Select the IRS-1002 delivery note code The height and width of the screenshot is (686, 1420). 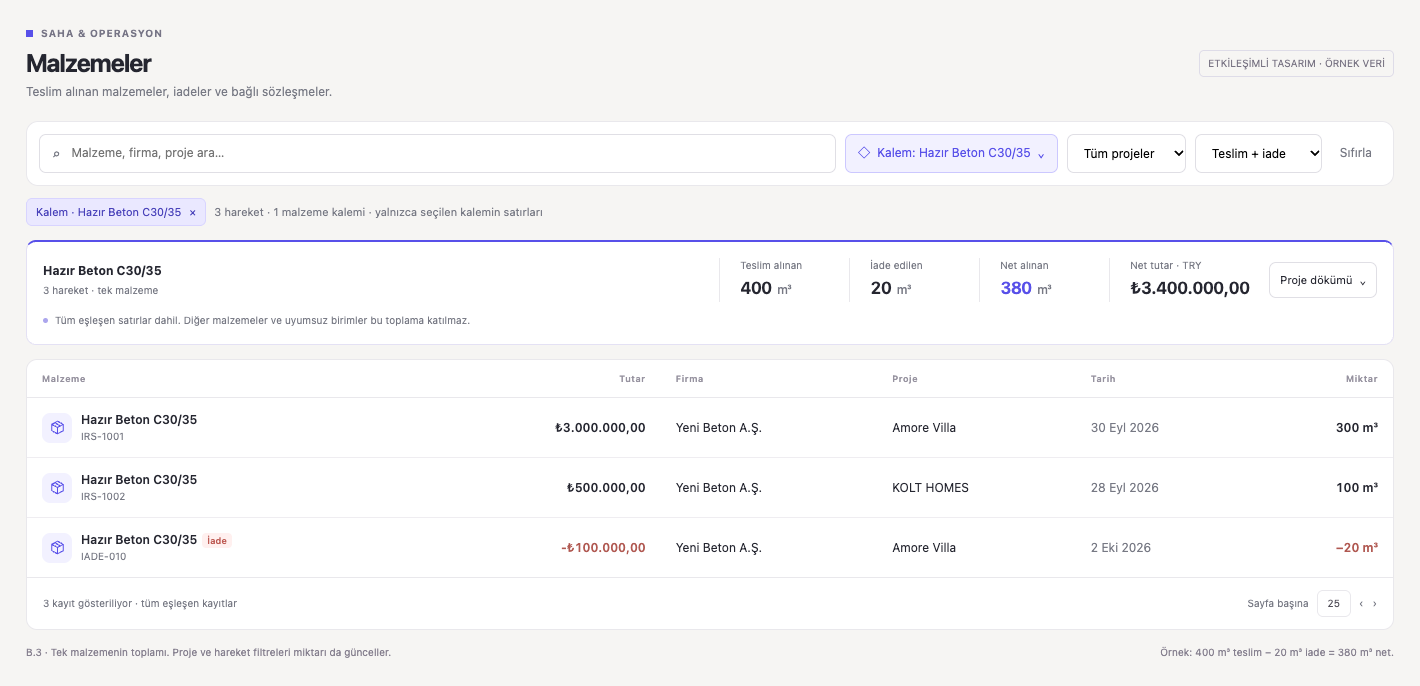103,497
